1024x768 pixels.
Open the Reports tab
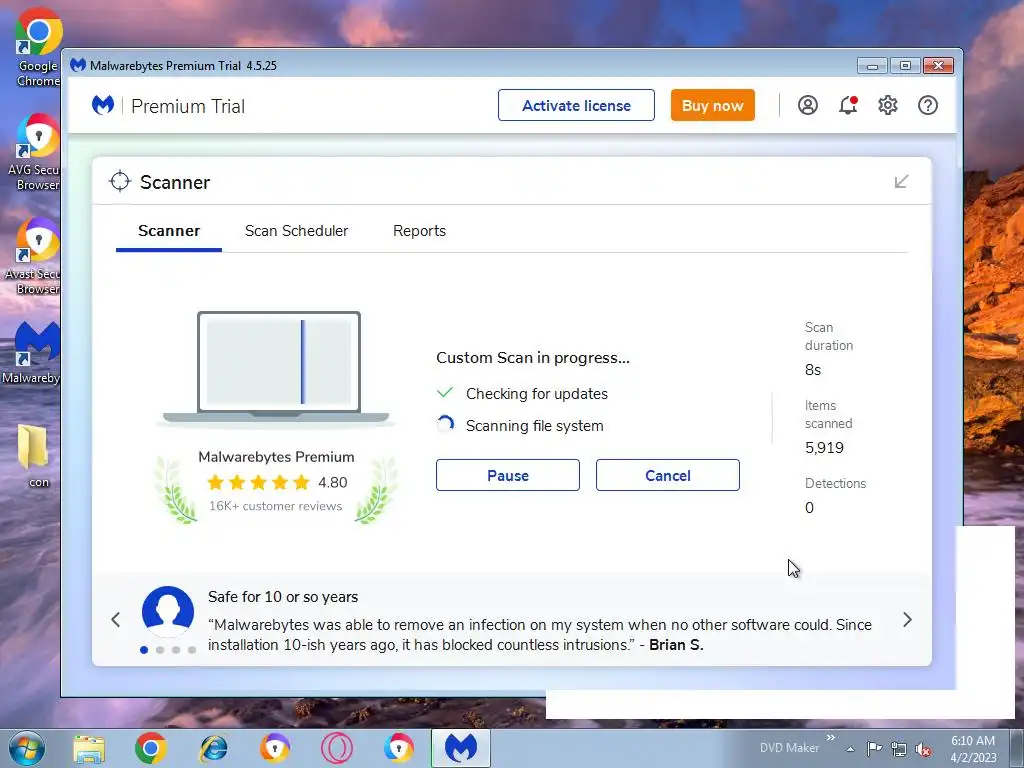pos(419,231)
